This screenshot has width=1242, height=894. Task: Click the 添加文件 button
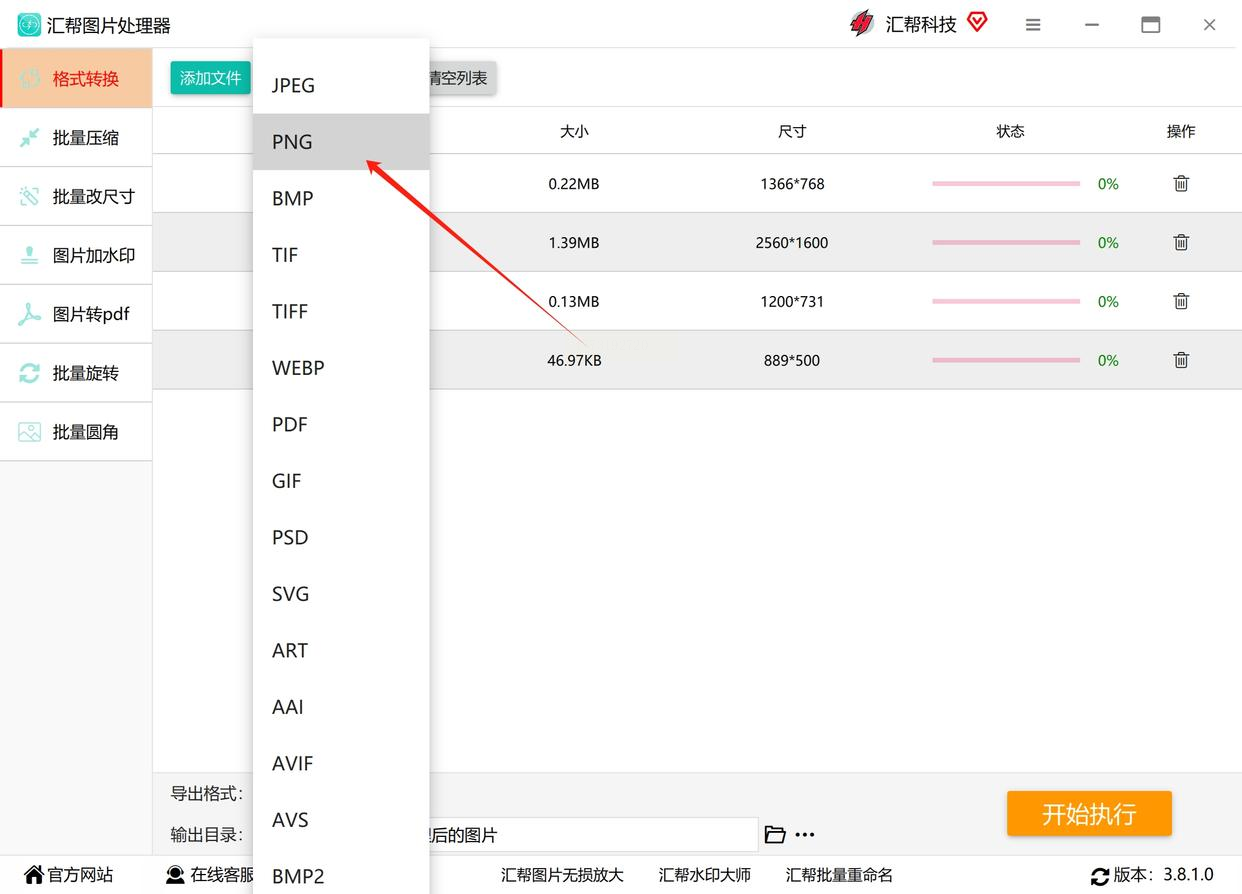coord(210,78)
